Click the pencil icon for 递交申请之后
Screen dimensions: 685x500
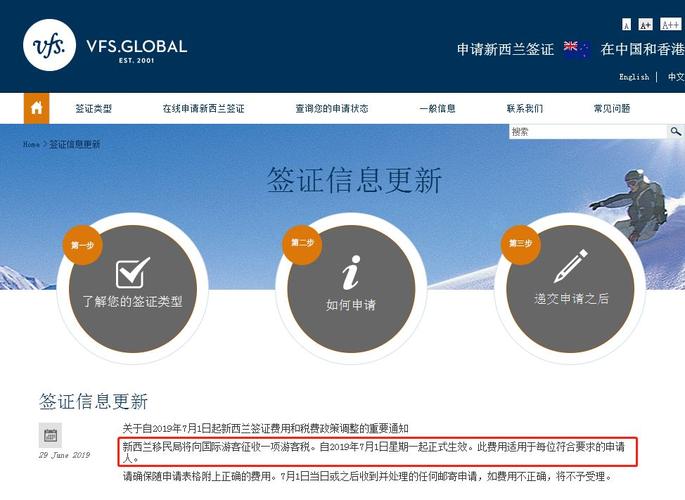pyautogui.click(x=571, y=267)
